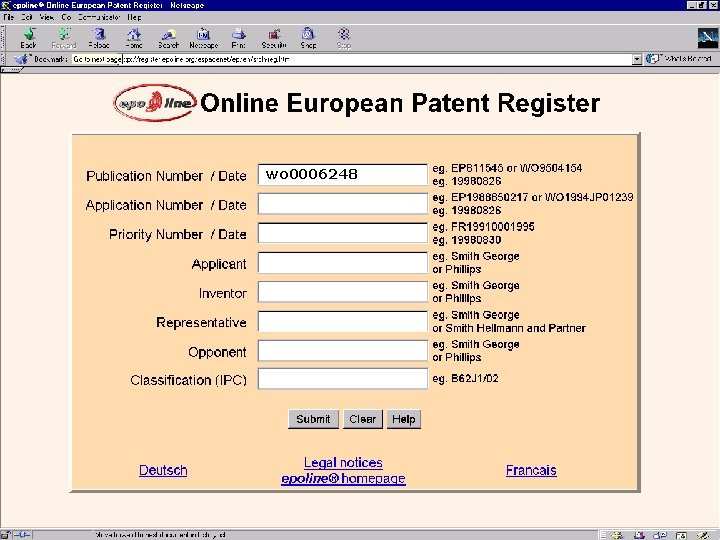Click the What's Related button
Viewport: 720px width, 540px height.
680,59
